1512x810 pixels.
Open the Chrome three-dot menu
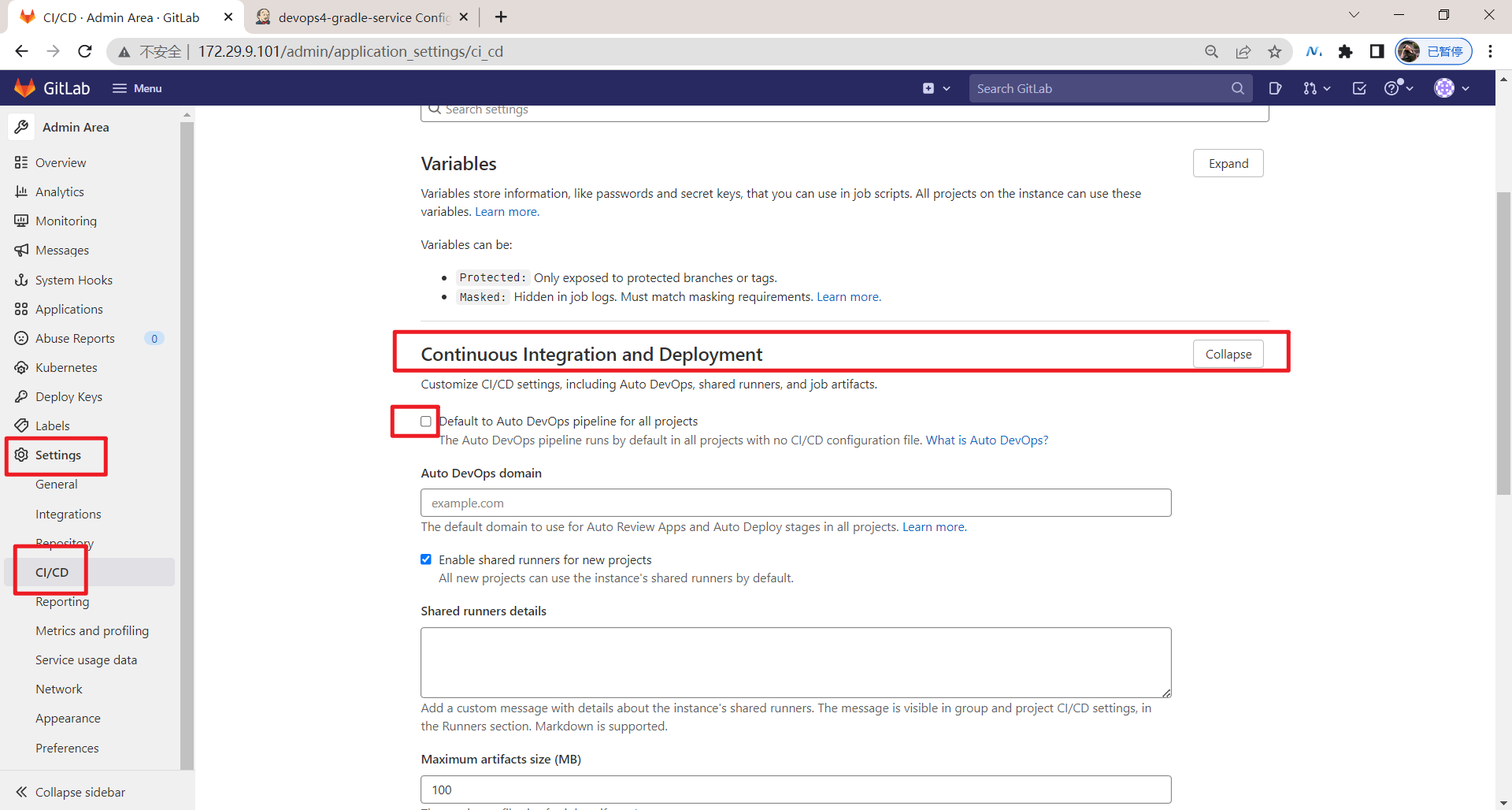1490,51
